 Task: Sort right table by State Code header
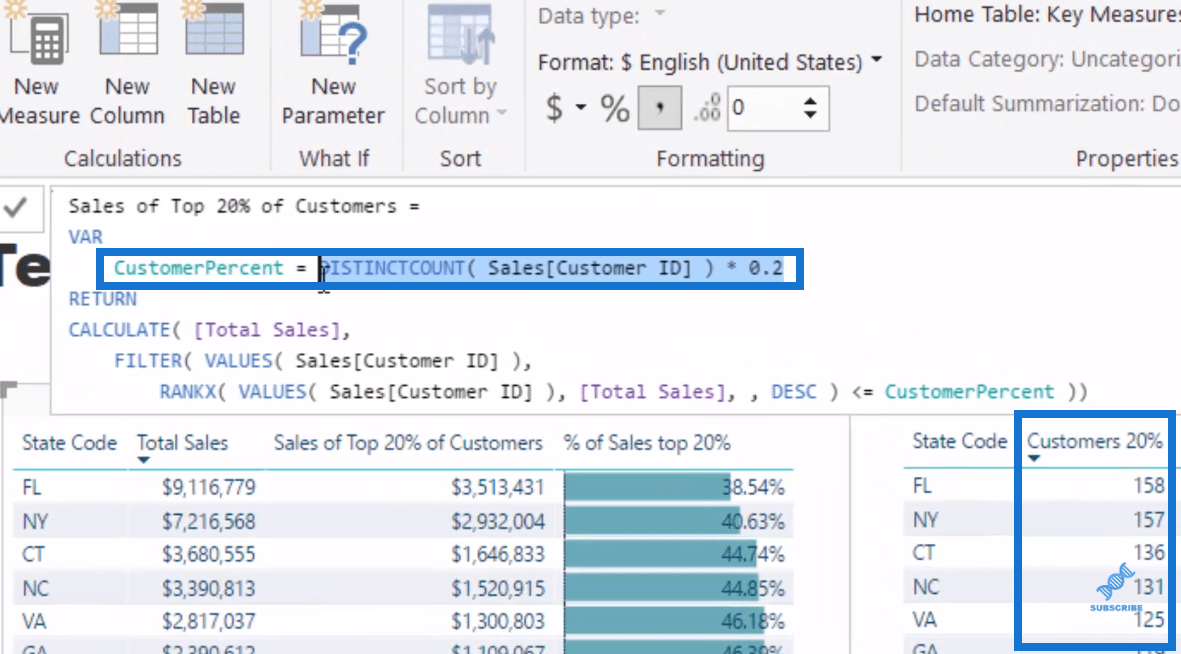[960, 441]
